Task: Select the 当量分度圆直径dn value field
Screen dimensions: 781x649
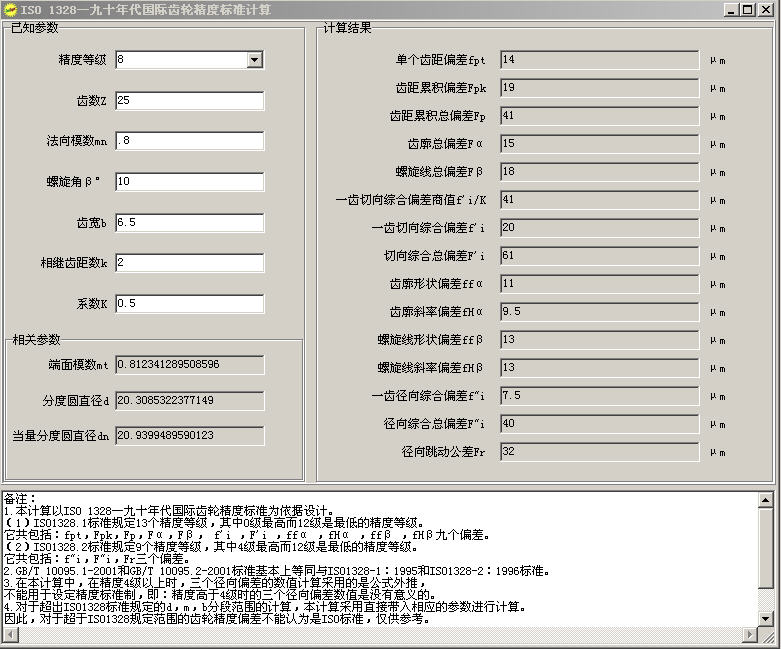Action: 190,436
